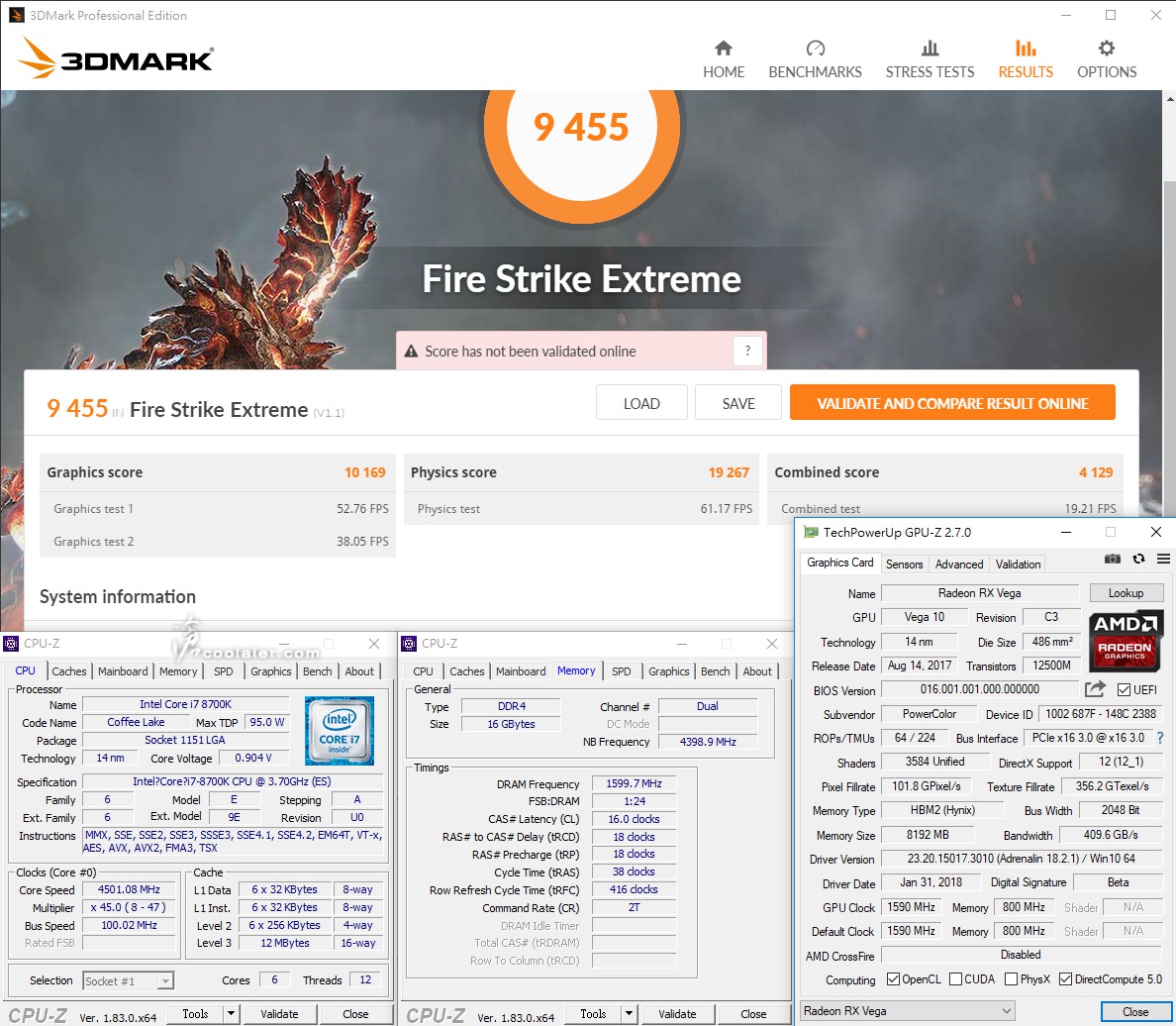Open the Radeon RX Vega GPU selector dropdown
This screenshot has height=1026, width=1176.
click(x=908, y=1011)
